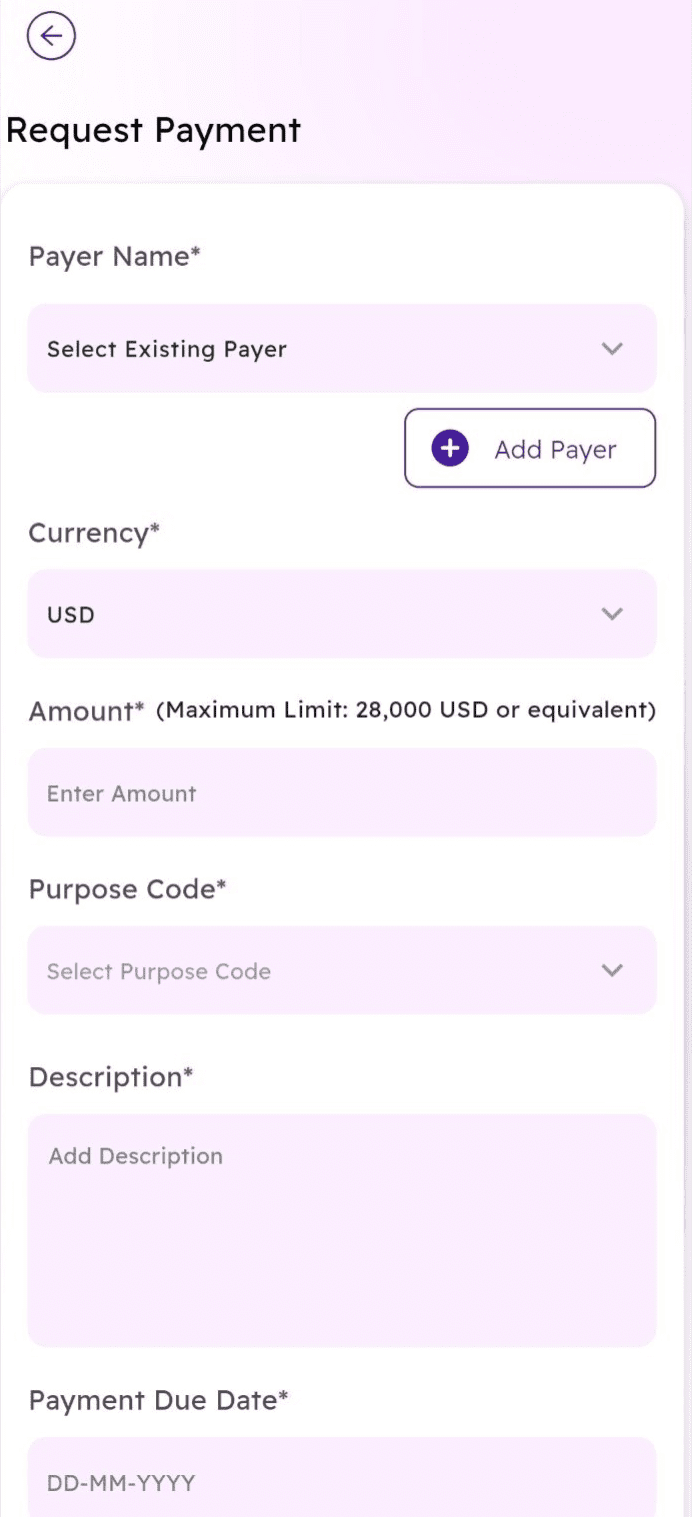This screenshot has width=692, height=1517.
Task: Go back using the arrow icon
Action: point(51,37)
